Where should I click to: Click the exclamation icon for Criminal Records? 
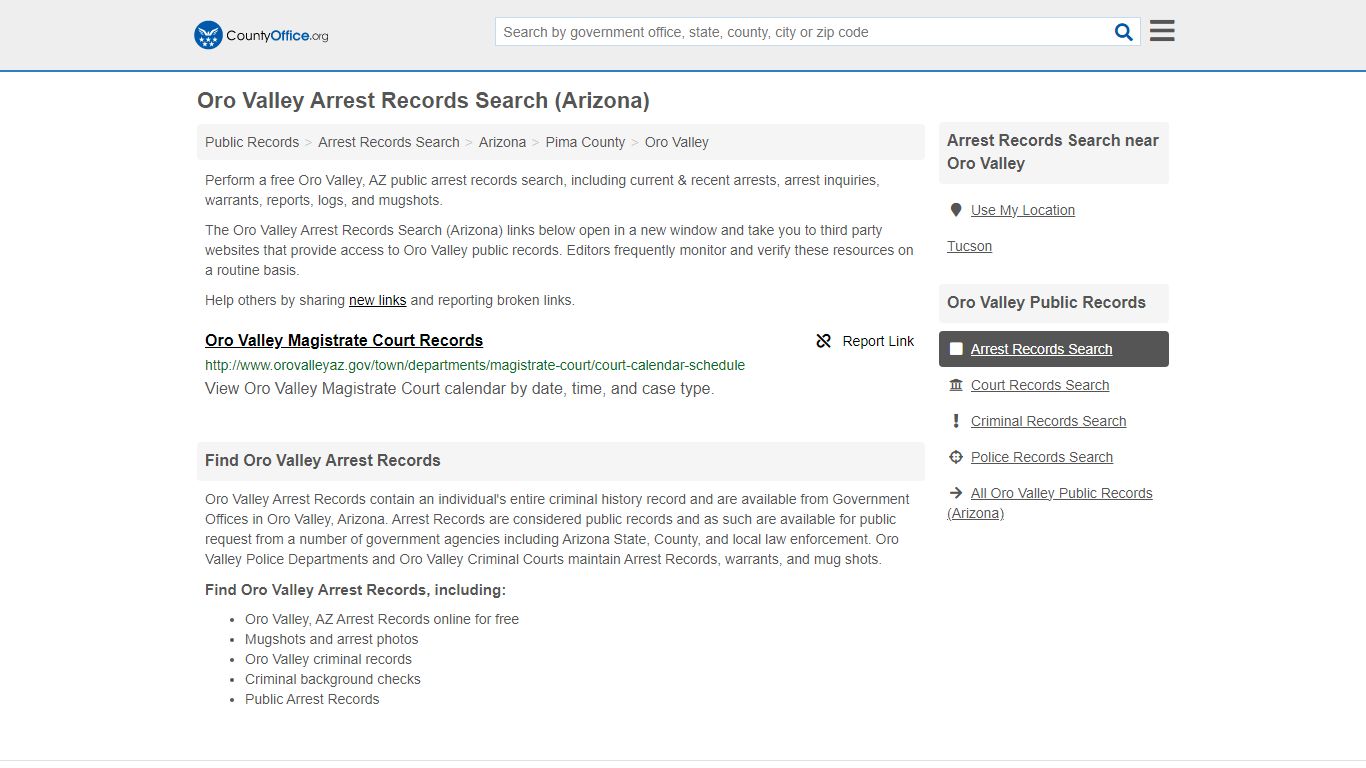click(956, 421)
